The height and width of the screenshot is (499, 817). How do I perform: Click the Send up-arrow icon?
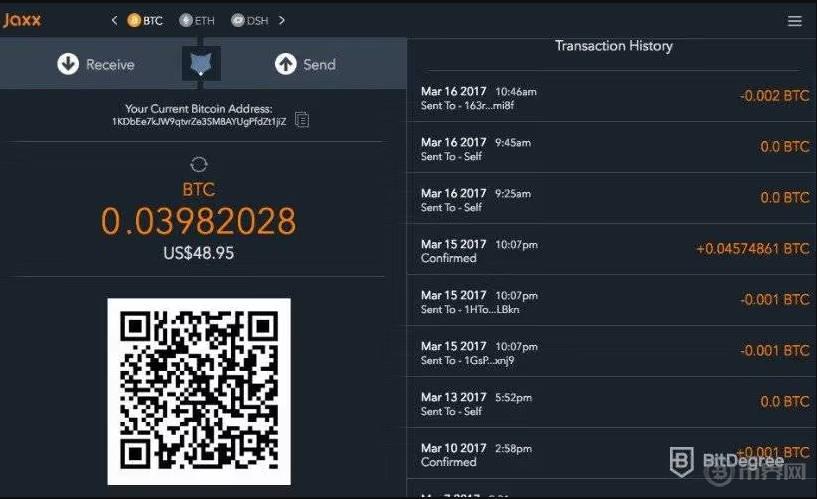[x=286, y=64]
